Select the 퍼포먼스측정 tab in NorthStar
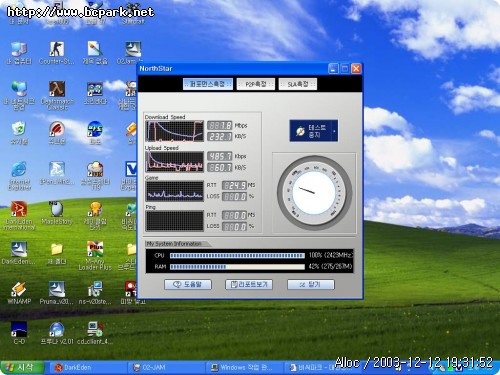Viewport: 500px width, 375px height. 207,84
